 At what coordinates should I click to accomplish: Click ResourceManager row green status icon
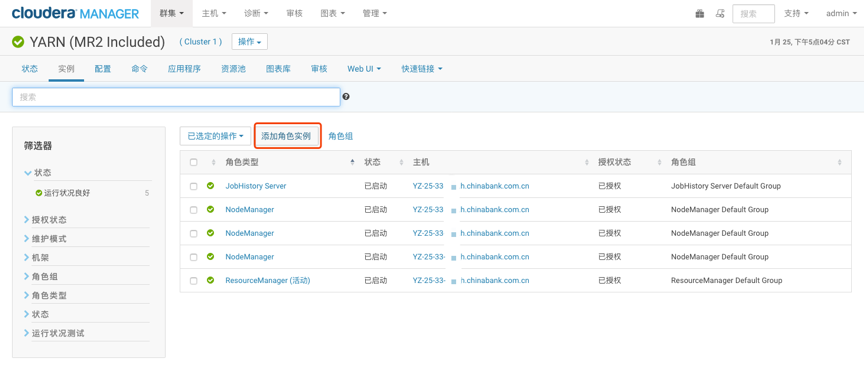(x=210, y=280)
